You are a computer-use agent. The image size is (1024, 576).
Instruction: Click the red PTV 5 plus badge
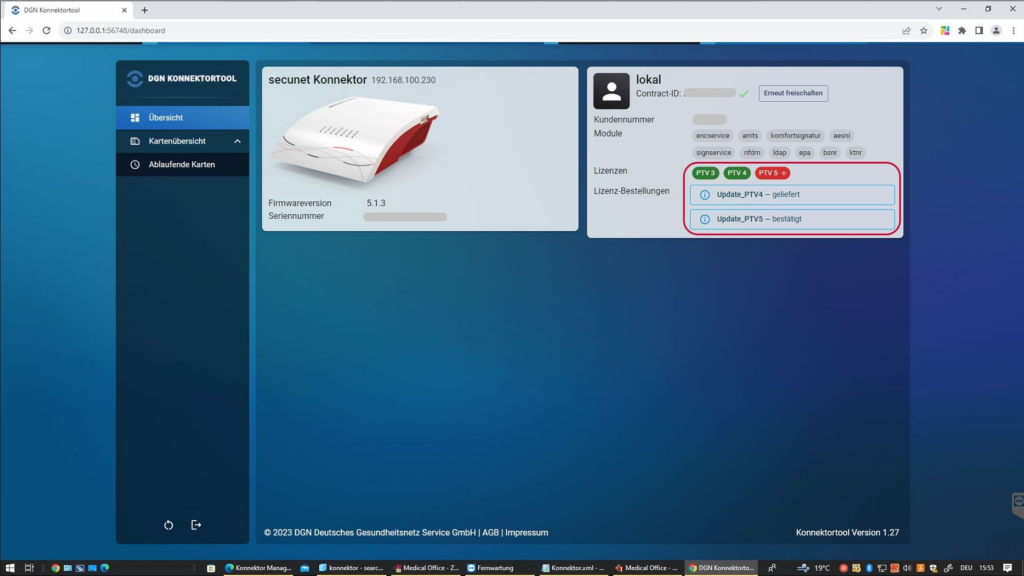coord(772,173)
